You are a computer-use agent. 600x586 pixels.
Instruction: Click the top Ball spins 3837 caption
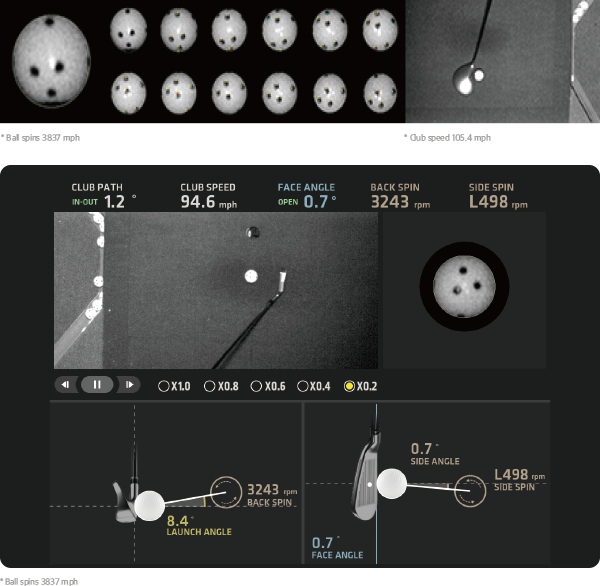click(x=40, y=138)
